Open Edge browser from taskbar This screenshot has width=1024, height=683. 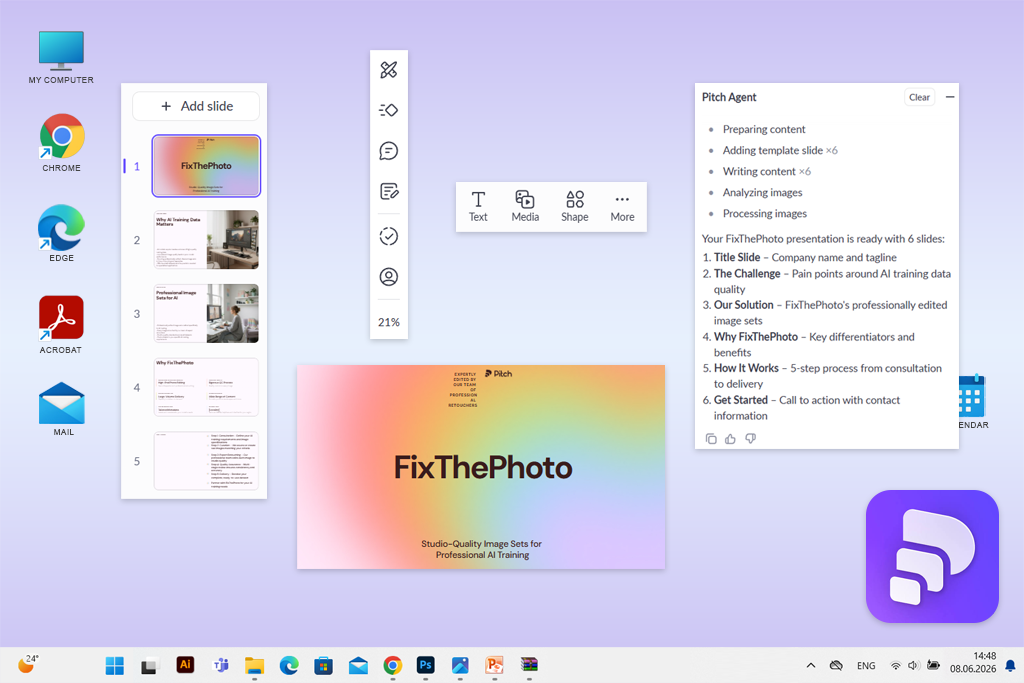[x=289, y=665]
